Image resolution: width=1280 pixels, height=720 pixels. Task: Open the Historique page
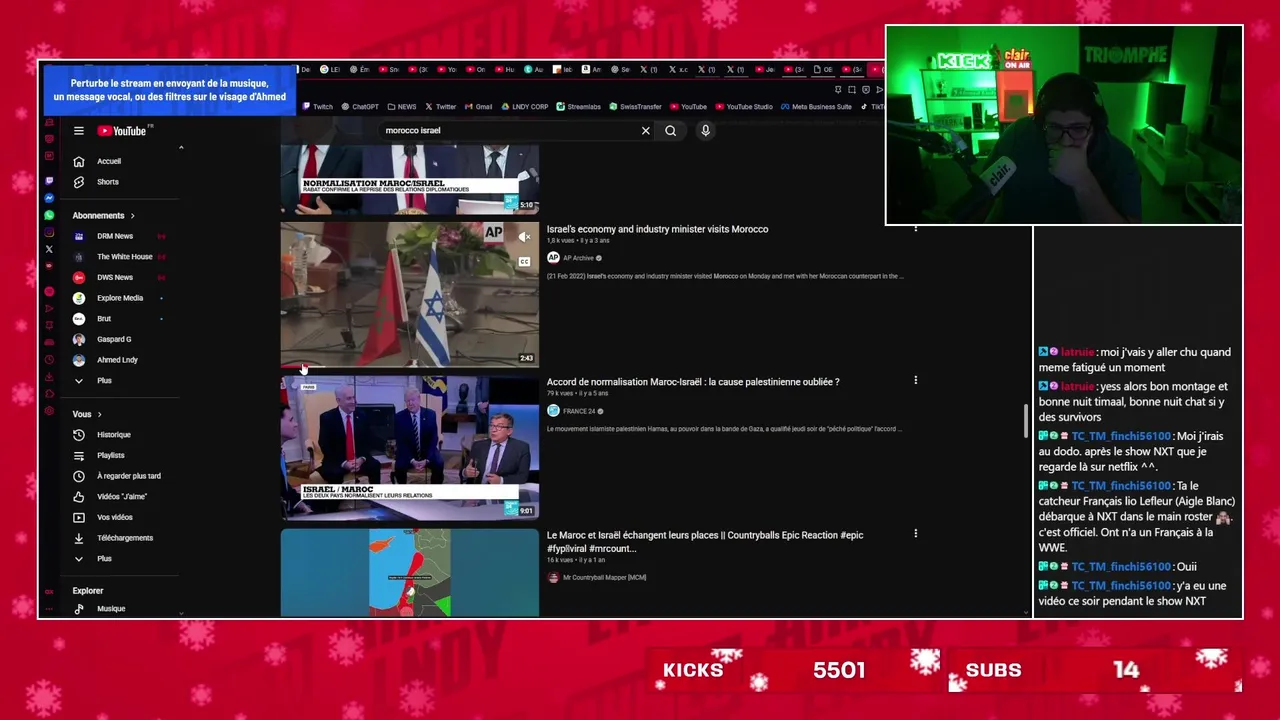click(113, 435)
